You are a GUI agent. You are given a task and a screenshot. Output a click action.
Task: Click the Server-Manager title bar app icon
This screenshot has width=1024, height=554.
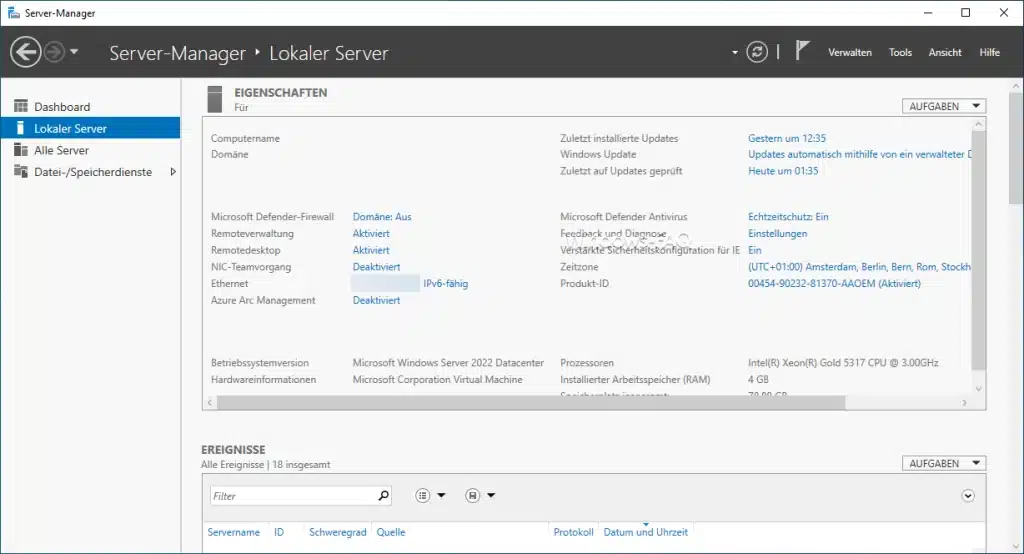pos(13,12)
